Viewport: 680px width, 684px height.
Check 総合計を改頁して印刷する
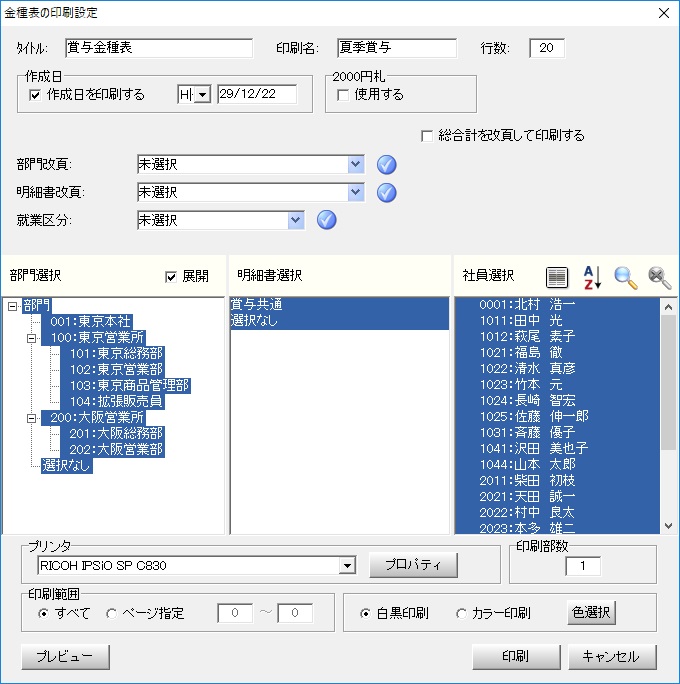[427, 136]
